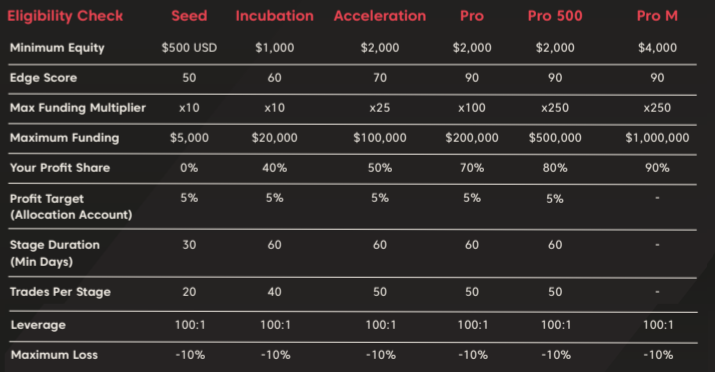
Task: Click the Pro M column header
Action: click(x=657, y=16)
